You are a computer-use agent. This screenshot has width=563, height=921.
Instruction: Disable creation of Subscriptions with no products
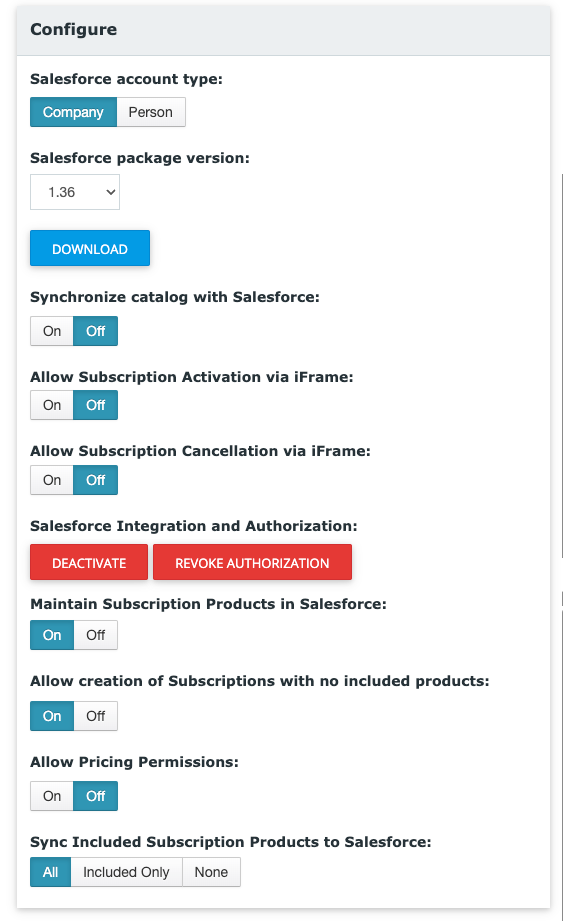96,717
